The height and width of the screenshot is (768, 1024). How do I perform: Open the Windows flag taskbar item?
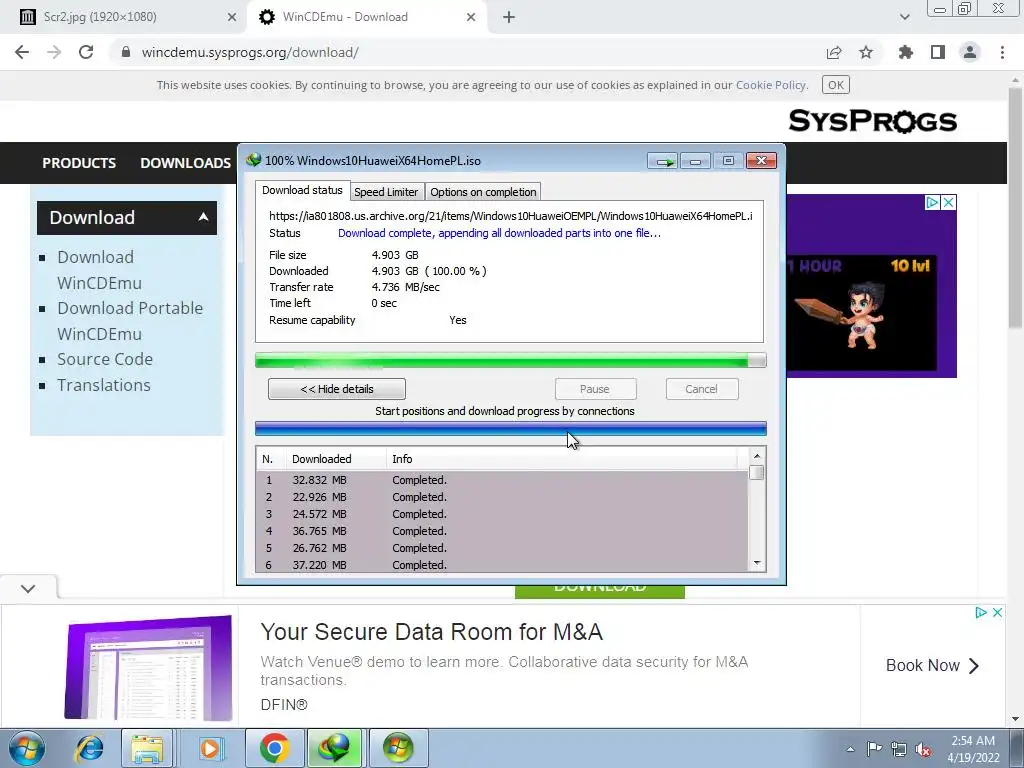point(398,748)
